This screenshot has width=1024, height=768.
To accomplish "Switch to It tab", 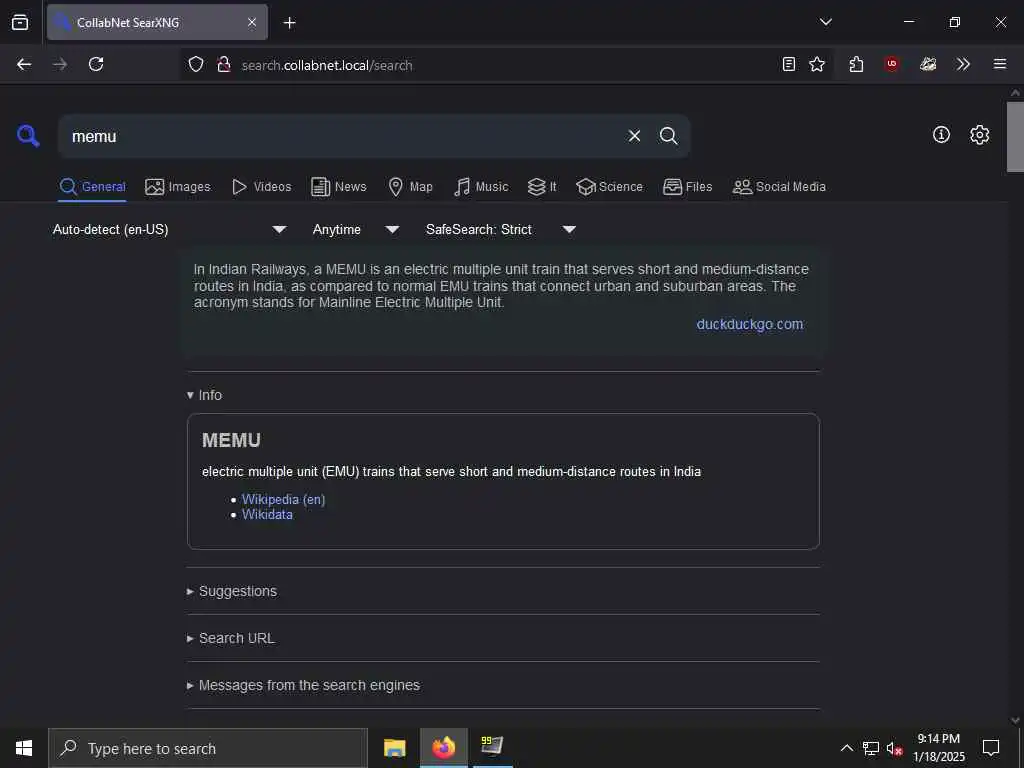I will point(542,187).
